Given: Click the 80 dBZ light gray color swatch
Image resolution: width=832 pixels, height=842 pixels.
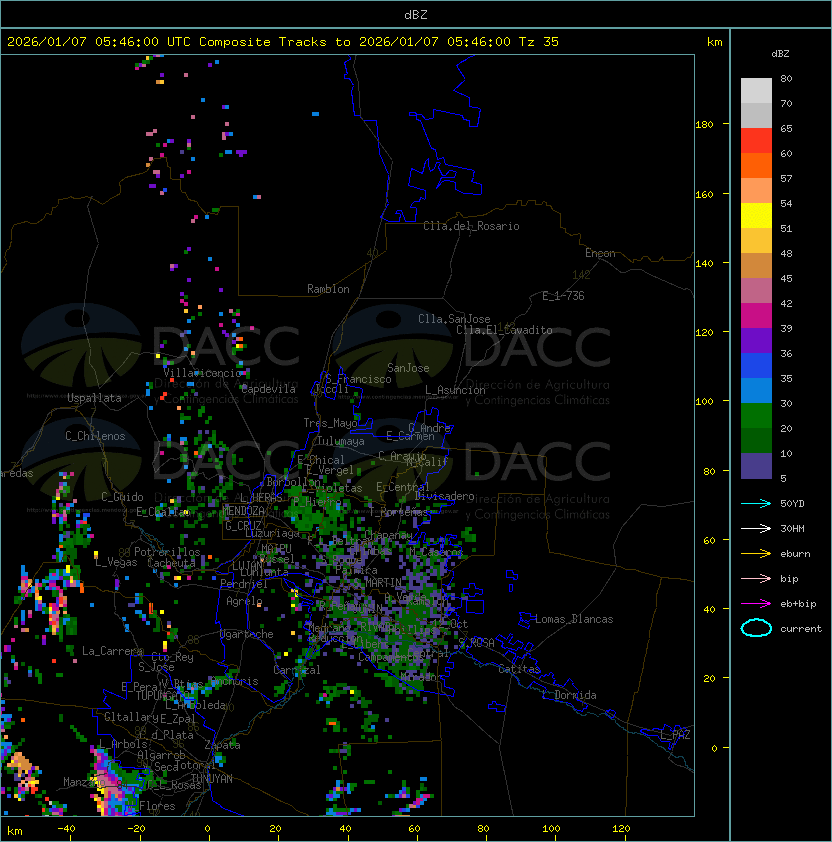Looking at the screenshot, I should click(x=756, y=90).
